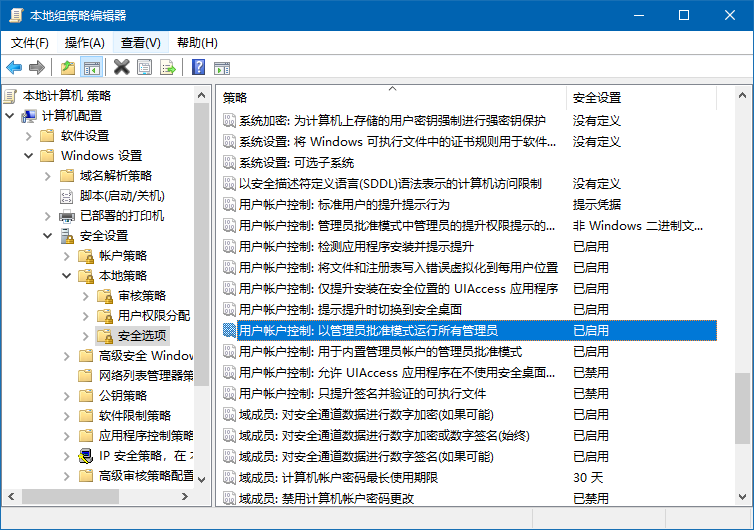Select policy 用户帐户控制: 提示提升时切换到安全桌面
Screen dimensions: 754x530
click(x=349, y=310)
